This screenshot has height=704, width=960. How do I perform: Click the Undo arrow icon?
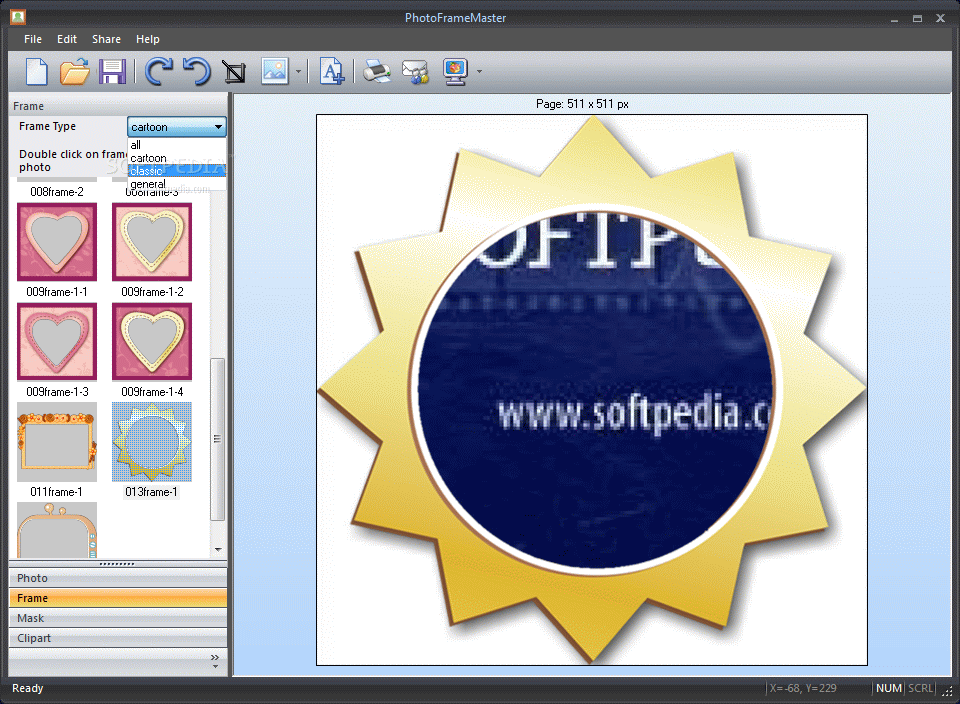pyautogui.click(x=197, y=71)
